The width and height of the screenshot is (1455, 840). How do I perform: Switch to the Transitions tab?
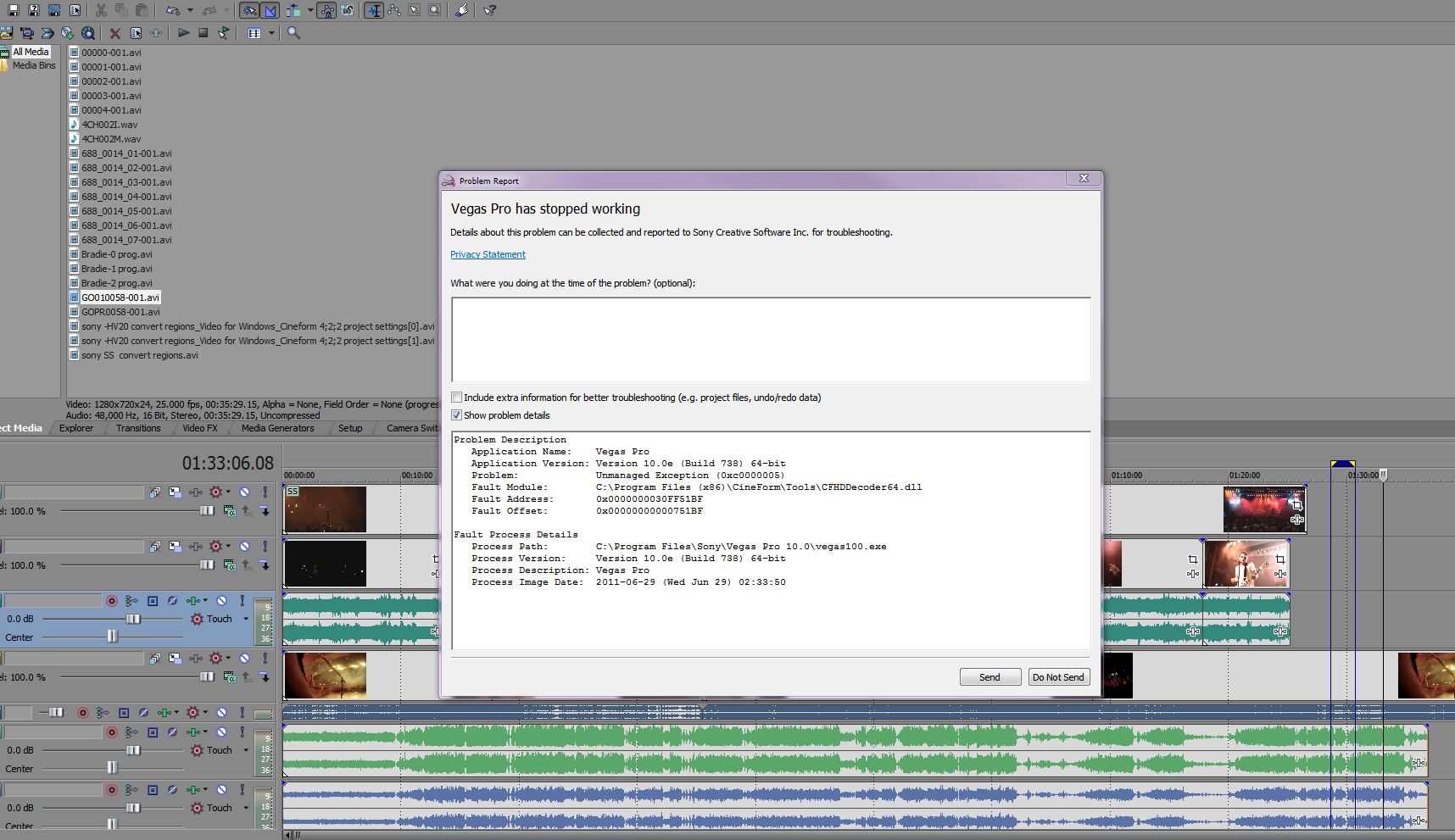click(138, 428)
